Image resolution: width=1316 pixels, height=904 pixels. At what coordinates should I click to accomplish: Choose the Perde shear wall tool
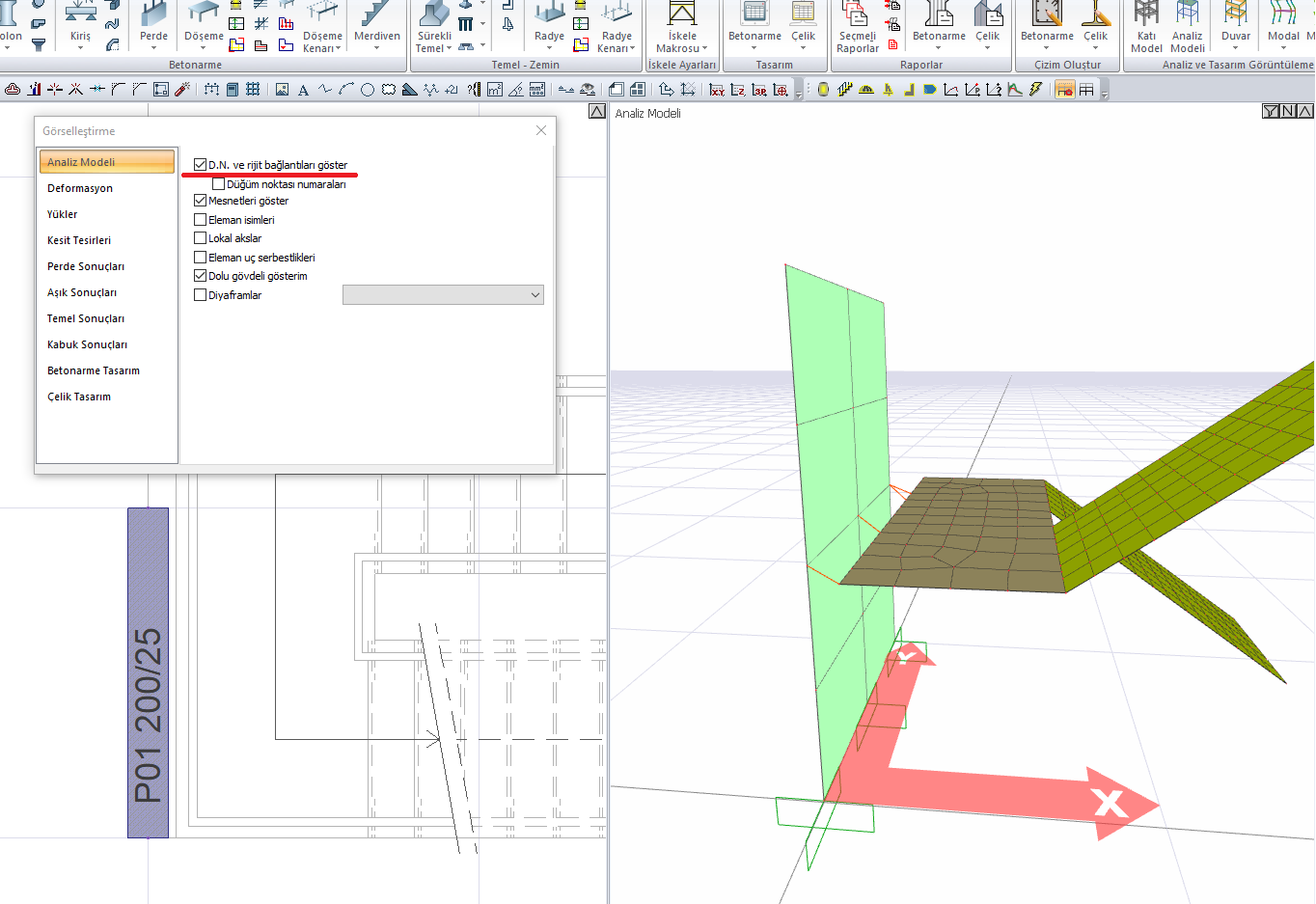pyautogui.click(x=153, y=23)
